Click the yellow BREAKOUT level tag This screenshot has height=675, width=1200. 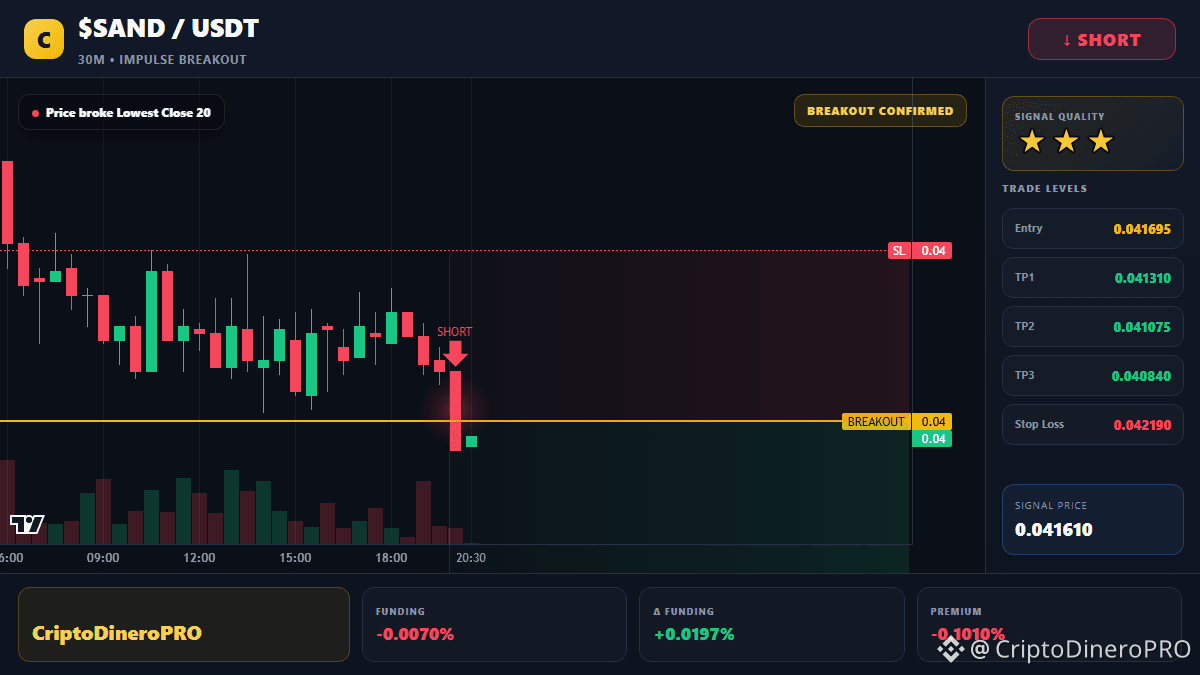tap(876, 422)
